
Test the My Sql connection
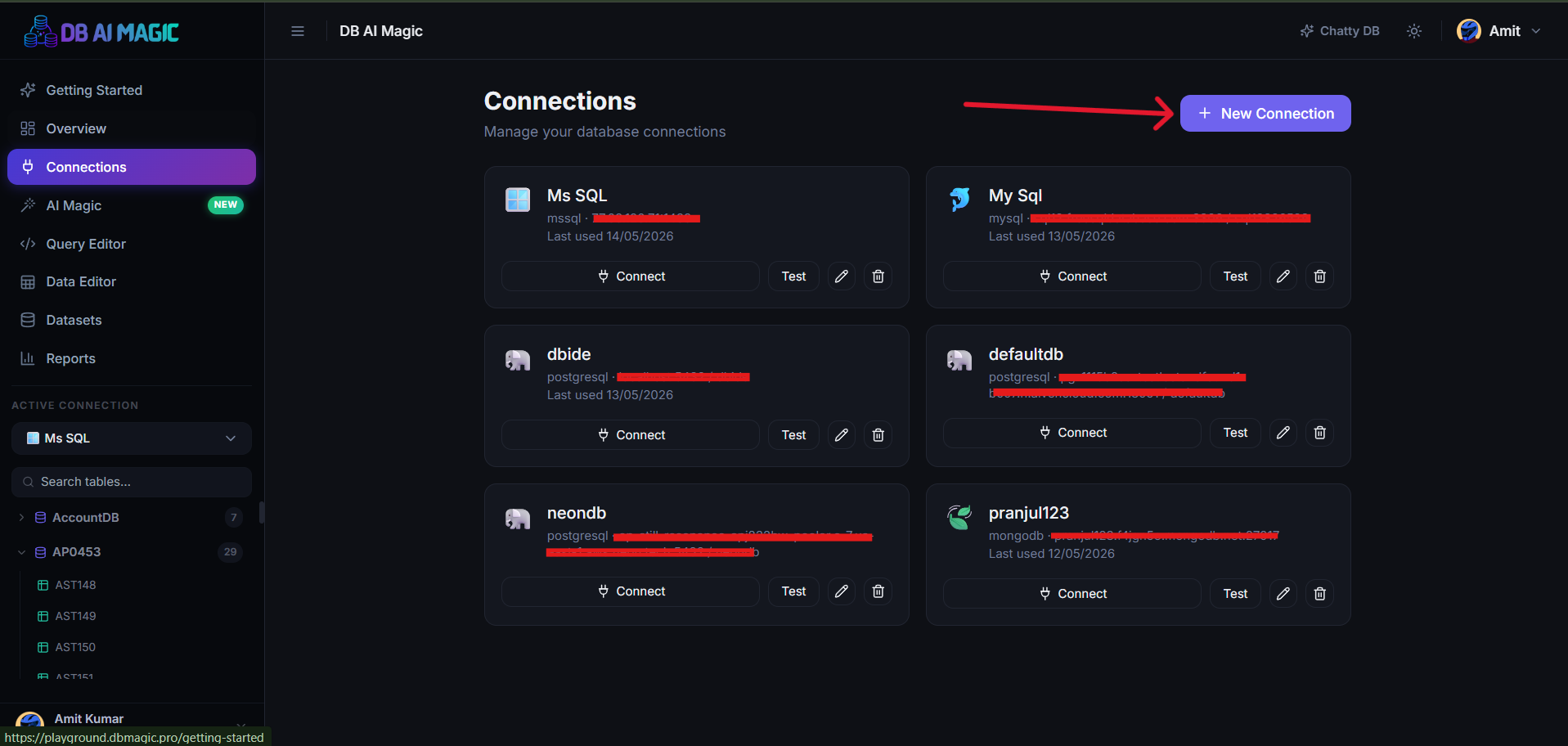pos(1235,276)
